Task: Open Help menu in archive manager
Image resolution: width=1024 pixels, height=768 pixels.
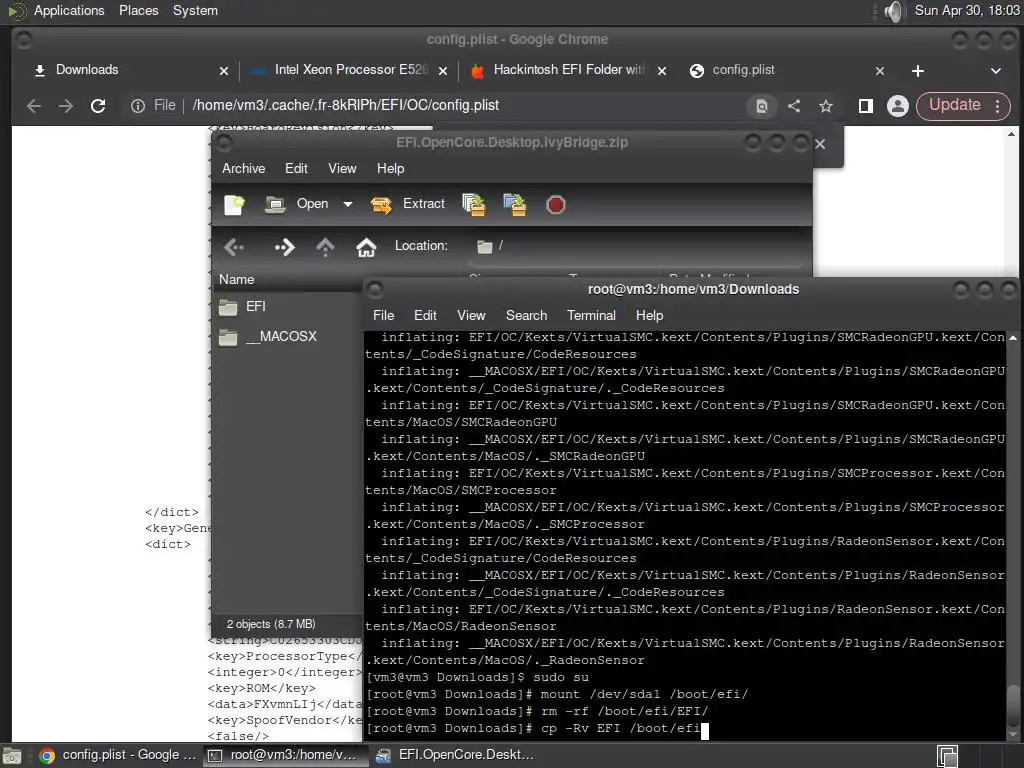Action: pos(391,168)
